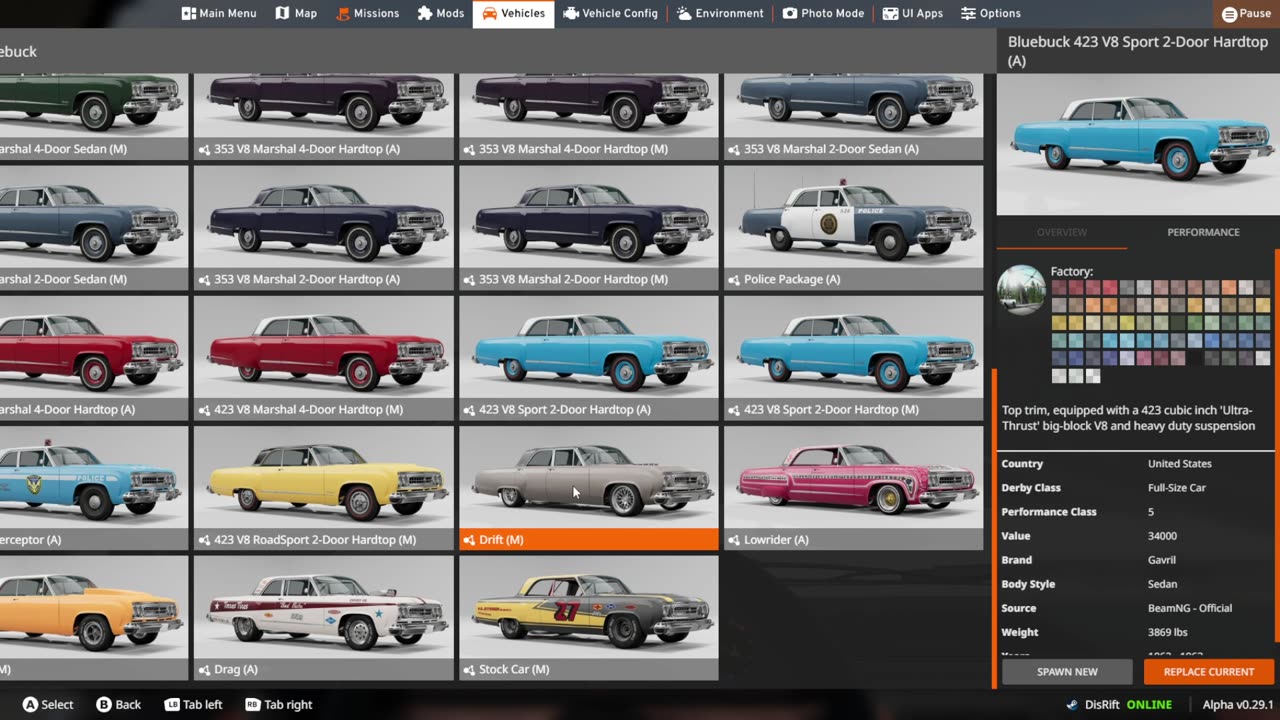Image resolution: width=1280 pixels, height=720 pixels.
Task: Pick the bright red Factory swatch
Action: [1110, 288]
